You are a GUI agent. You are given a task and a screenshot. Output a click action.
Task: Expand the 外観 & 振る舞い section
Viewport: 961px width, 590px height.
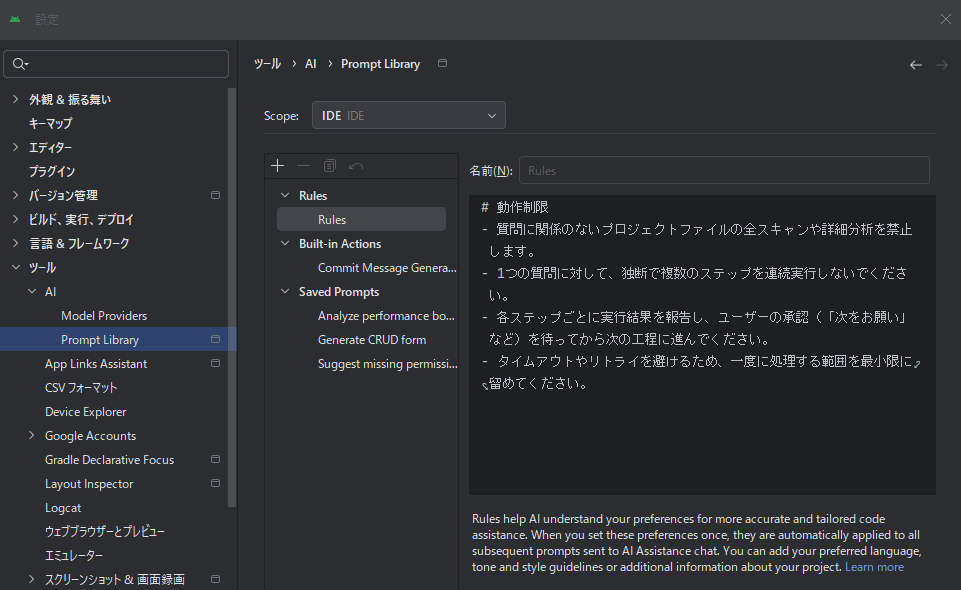tap(15, 99)
